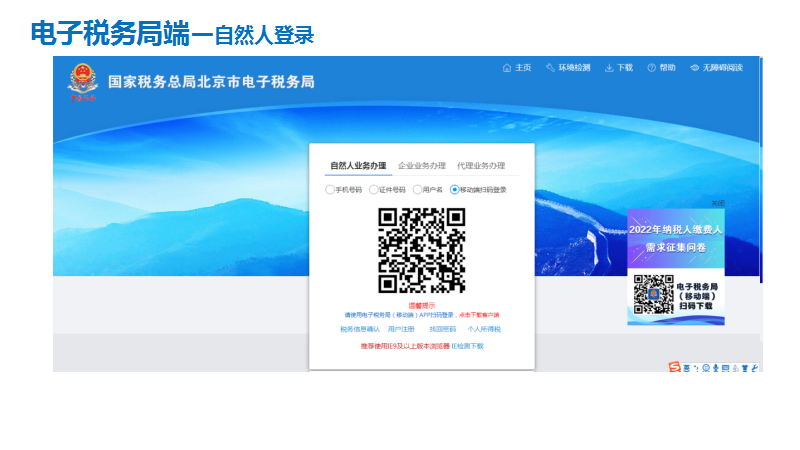Open the 用户注册 registration link
The image size is (800, 450).
click(401, 330)
